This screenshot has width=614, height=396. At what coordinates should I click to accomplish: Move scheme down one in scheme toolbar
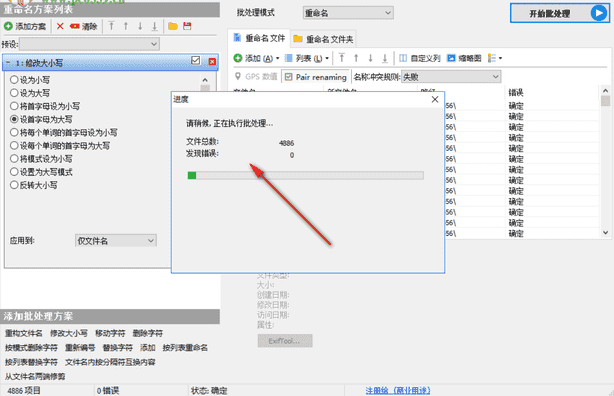(x=140, y=26)
